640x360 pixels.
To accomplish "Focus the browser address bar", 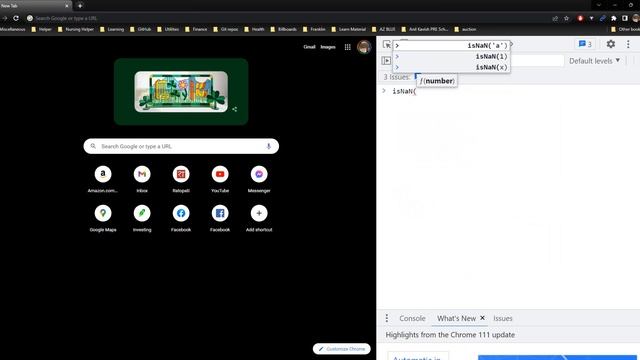I will [x=286, y=18].
